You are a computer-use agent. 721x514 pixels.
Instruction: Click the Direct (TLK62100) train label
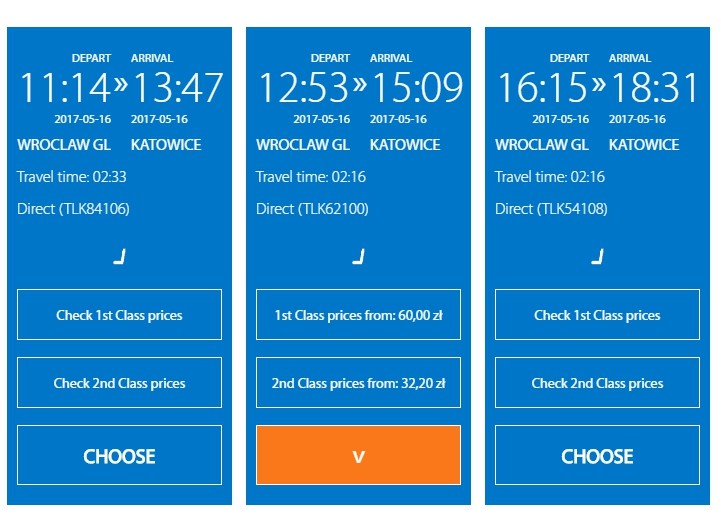tap(312, 209)
